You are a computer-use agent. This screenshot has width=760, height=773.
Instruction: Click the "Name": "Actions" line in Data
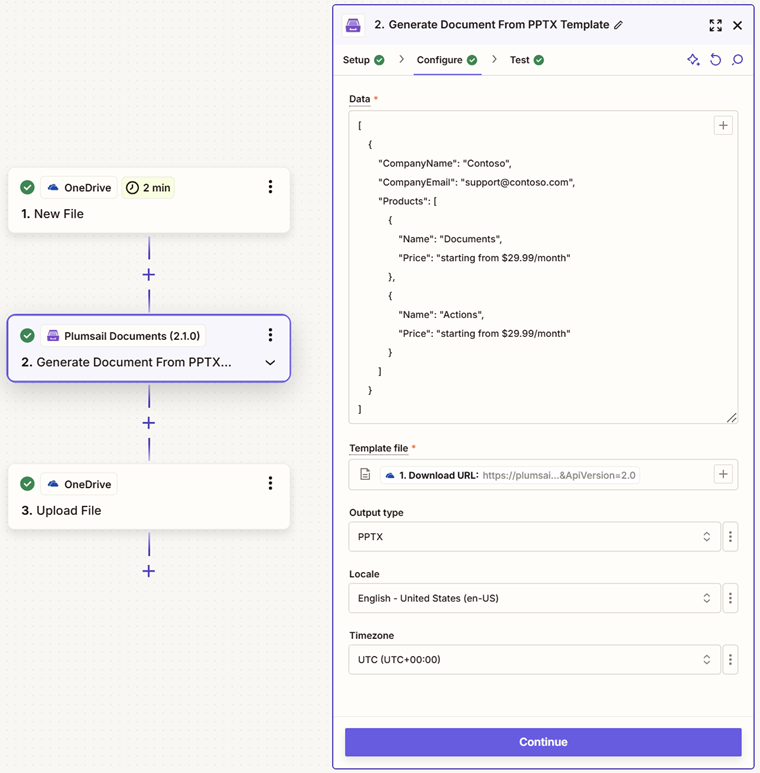pyautogui.click(x=441, y=315)
